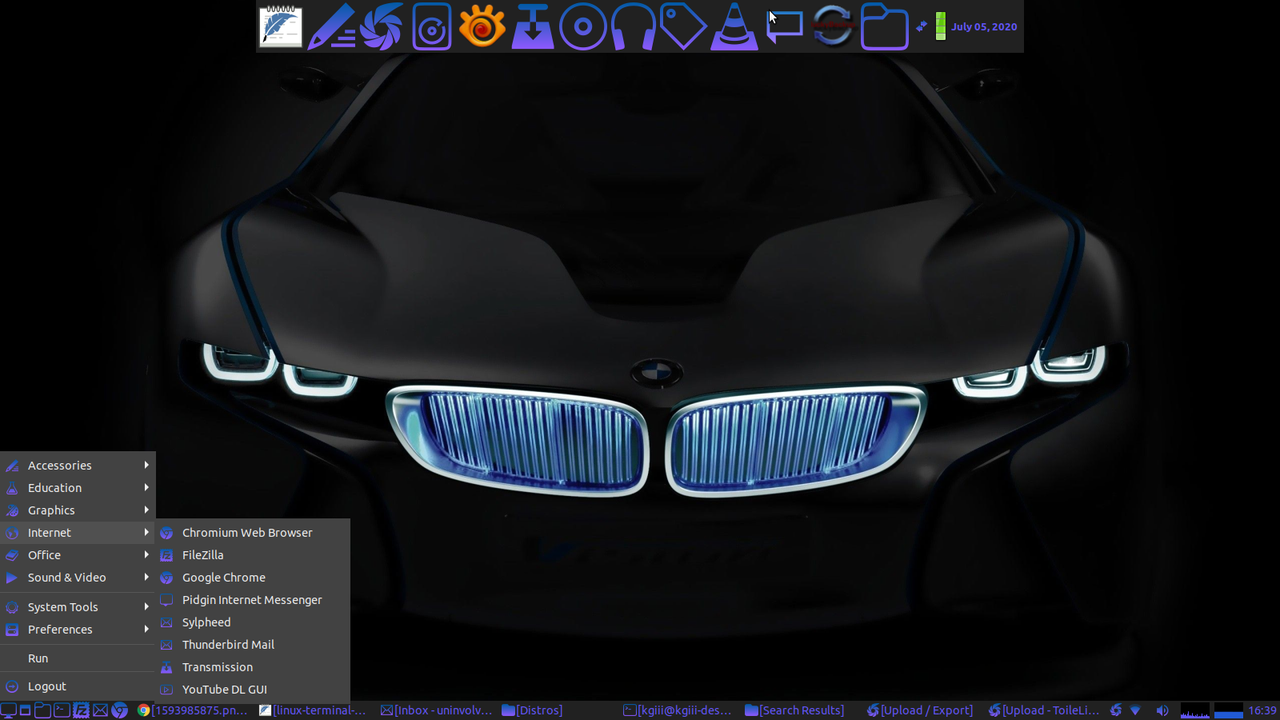Click the CPU usage graph monitor
The image size is (1280, 720).
pyautogui.click(x=1195, y=710)
